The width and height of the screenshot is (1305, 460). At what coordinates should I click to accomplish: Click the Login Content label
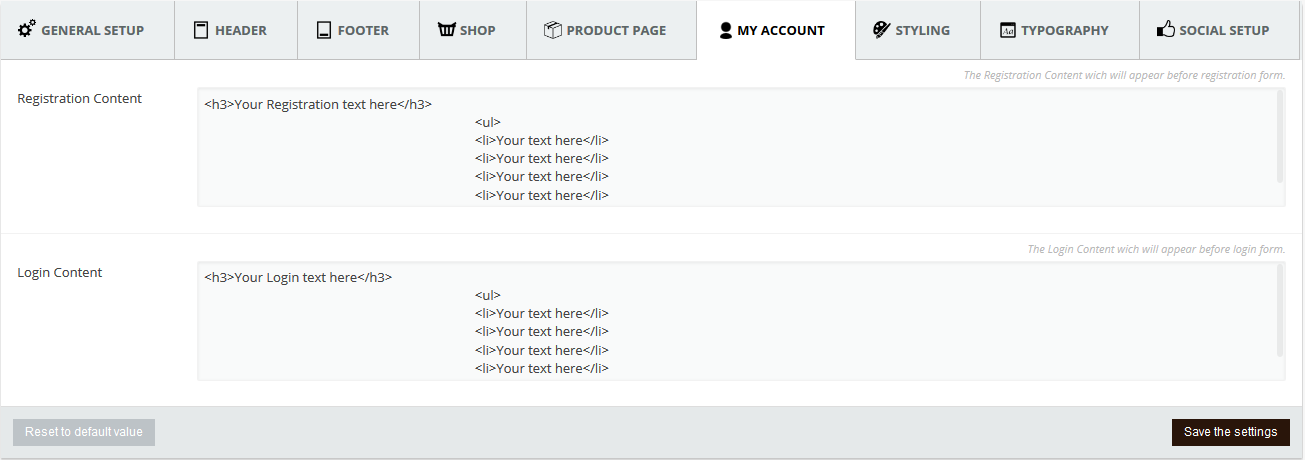click(x=60, y=272)
